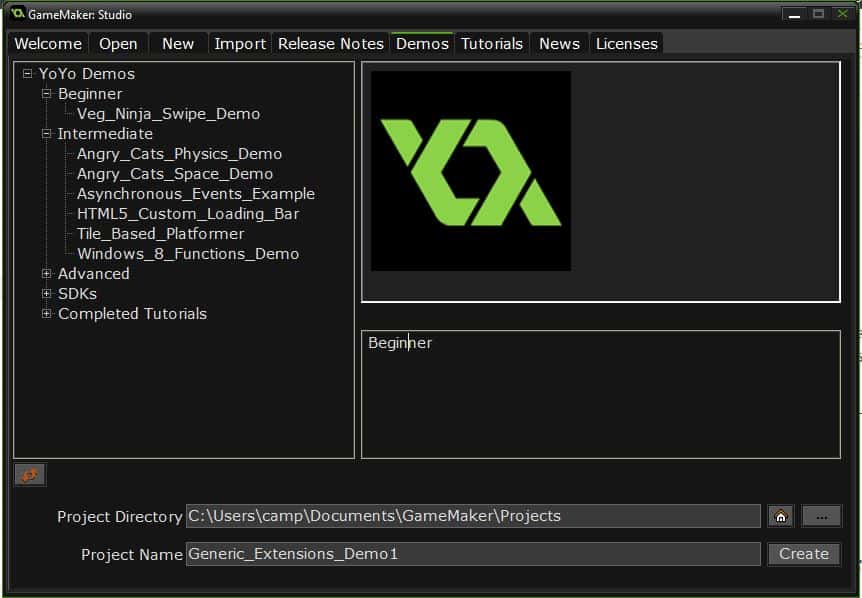Minimize the GameMaker: Studio window
Image resolution: width=862 pixels, height=598 pixels.
[x=794, y=14]
